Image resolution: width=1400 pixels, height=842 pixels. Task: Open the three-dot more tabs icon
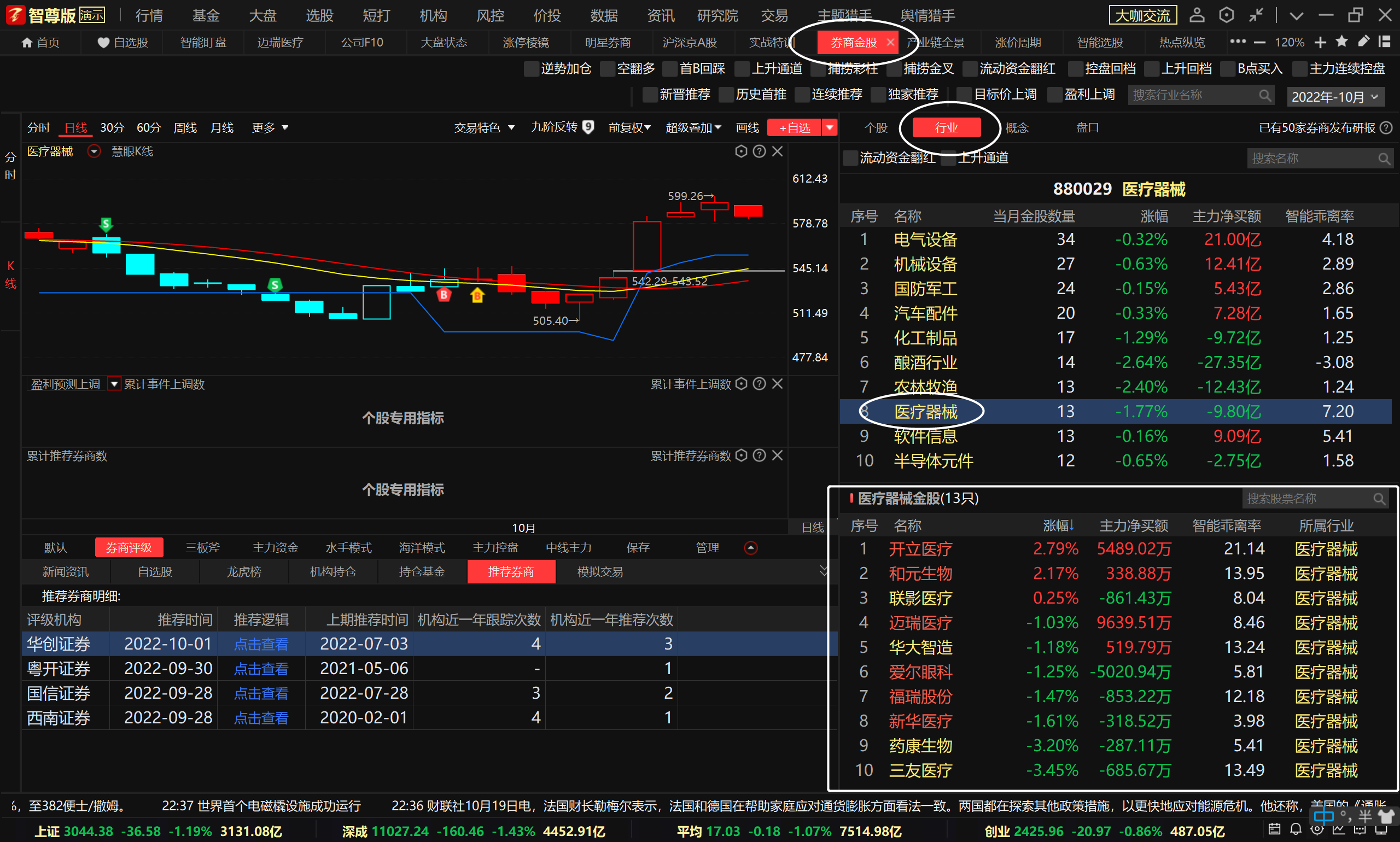pyautogui.click(x=1238, y=42)
